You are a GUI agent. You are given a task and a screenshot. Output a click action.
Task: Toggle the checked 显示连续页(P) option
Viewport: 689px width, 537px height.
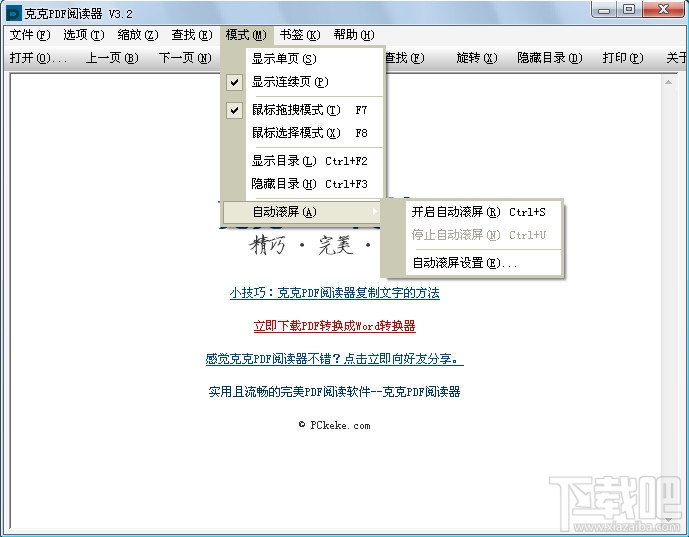[303, 82]
